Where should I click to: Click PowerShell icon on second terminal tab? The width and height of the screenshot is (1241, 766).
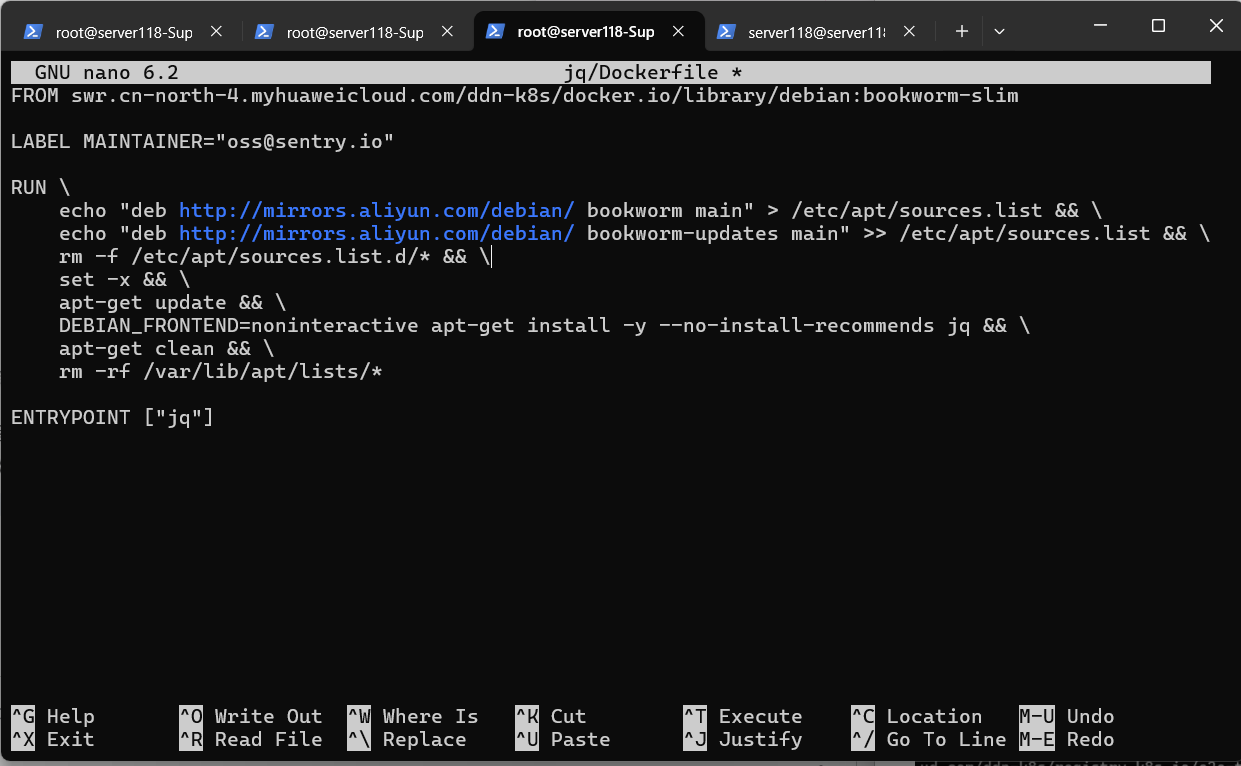[264, 32]
